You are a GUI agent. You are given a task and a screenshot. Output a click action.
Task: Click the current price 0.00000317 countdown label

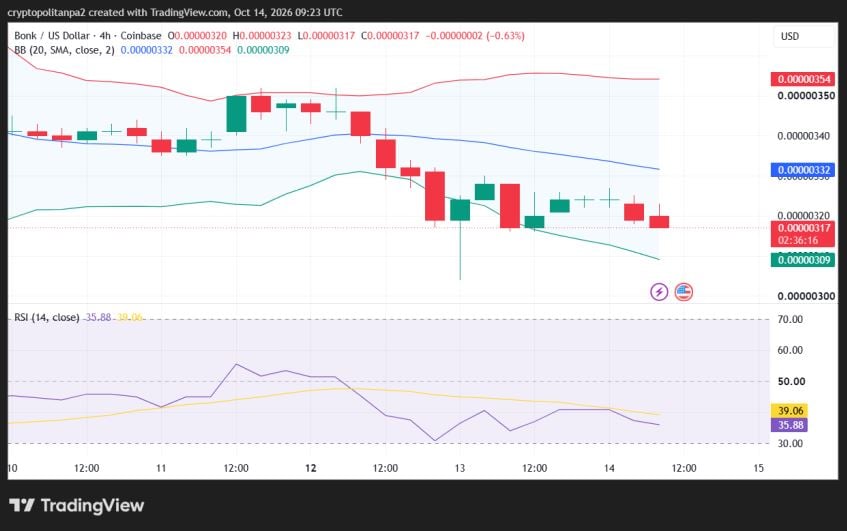point(803,234)
